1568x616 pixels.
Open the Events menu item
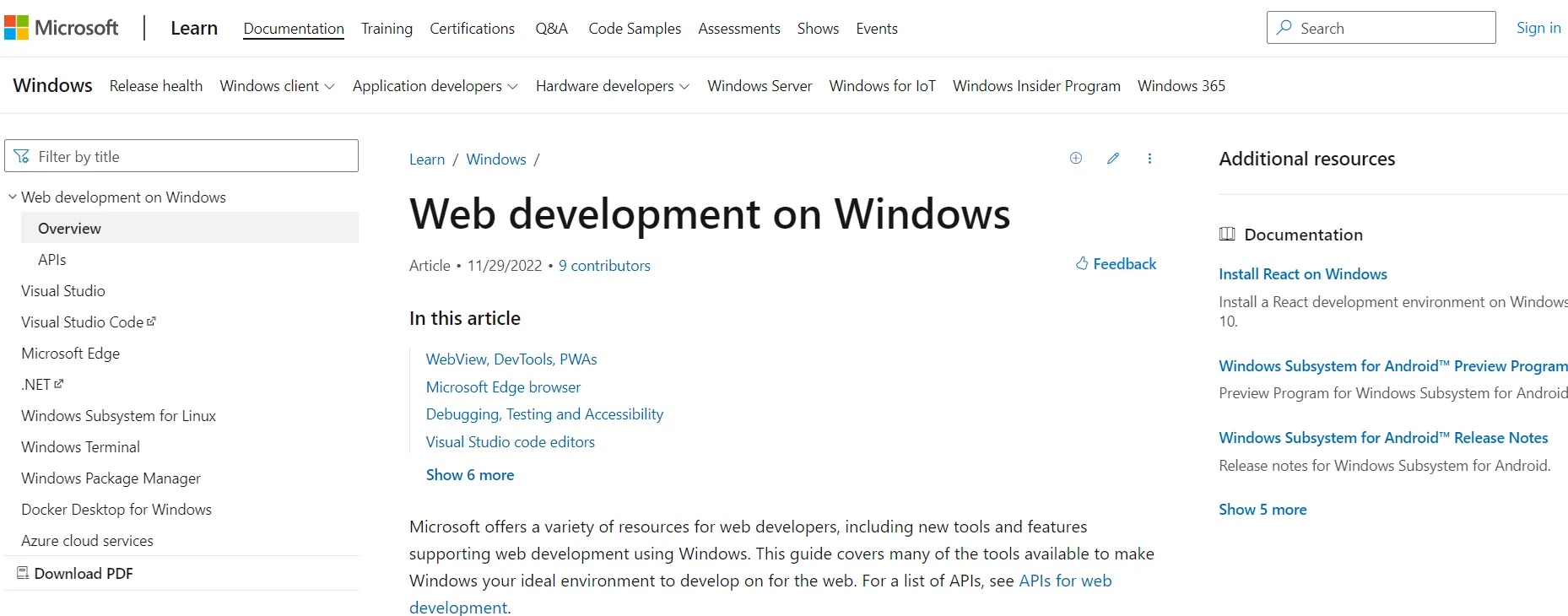(877, 28)
